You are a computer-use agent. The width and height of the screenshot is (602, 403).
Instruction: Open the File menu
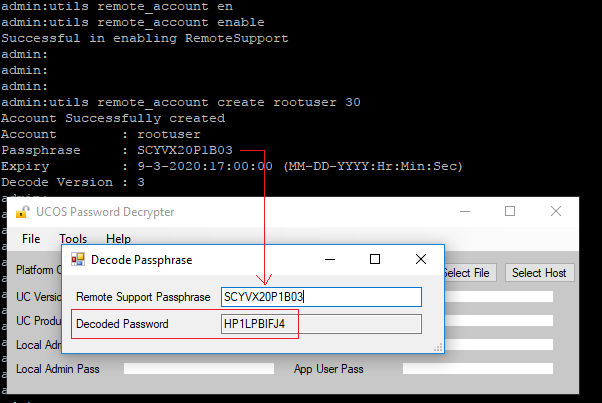(31, 239)
